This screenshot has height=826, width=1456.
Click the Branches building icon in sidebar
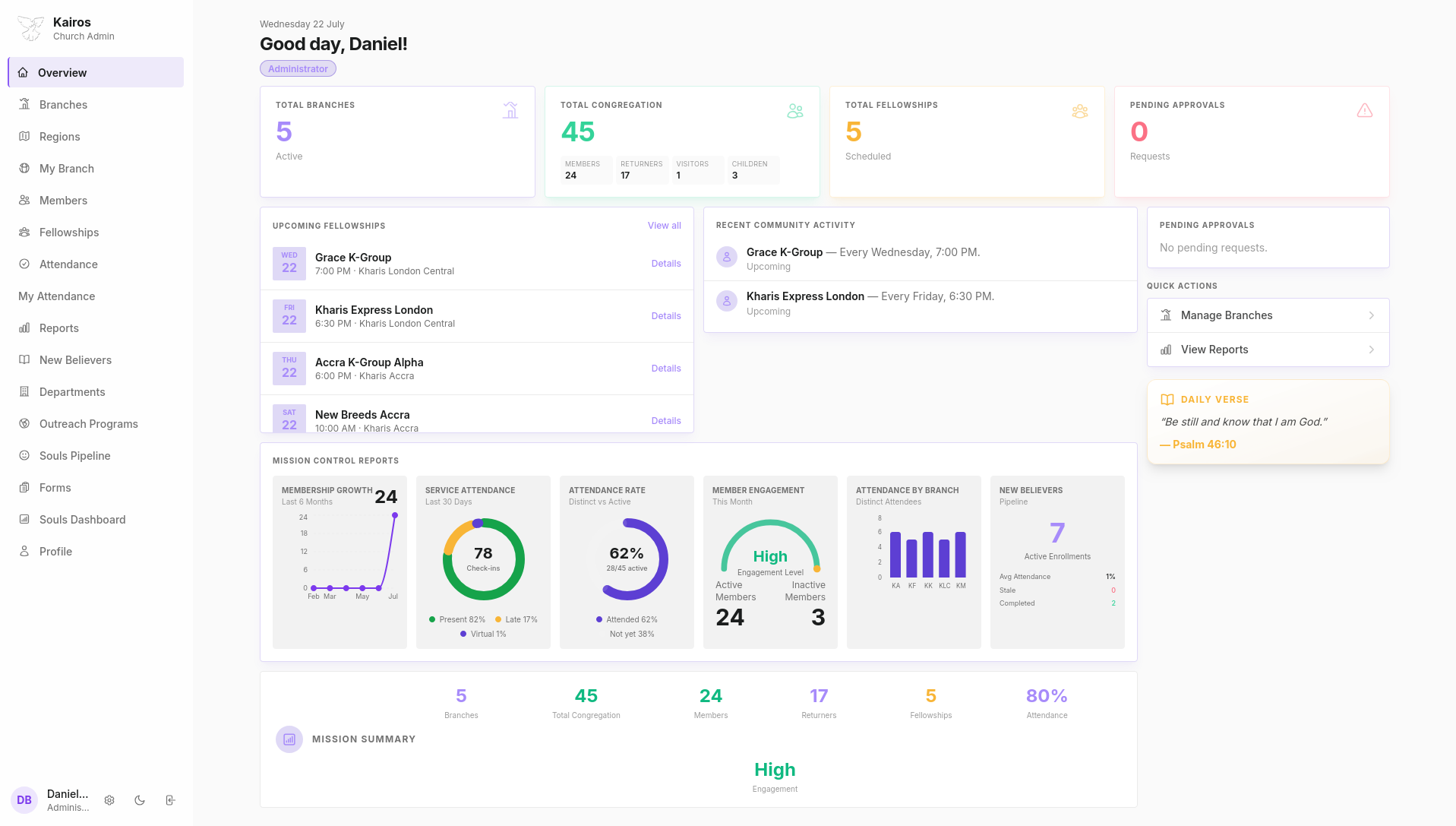pos(24,104)
